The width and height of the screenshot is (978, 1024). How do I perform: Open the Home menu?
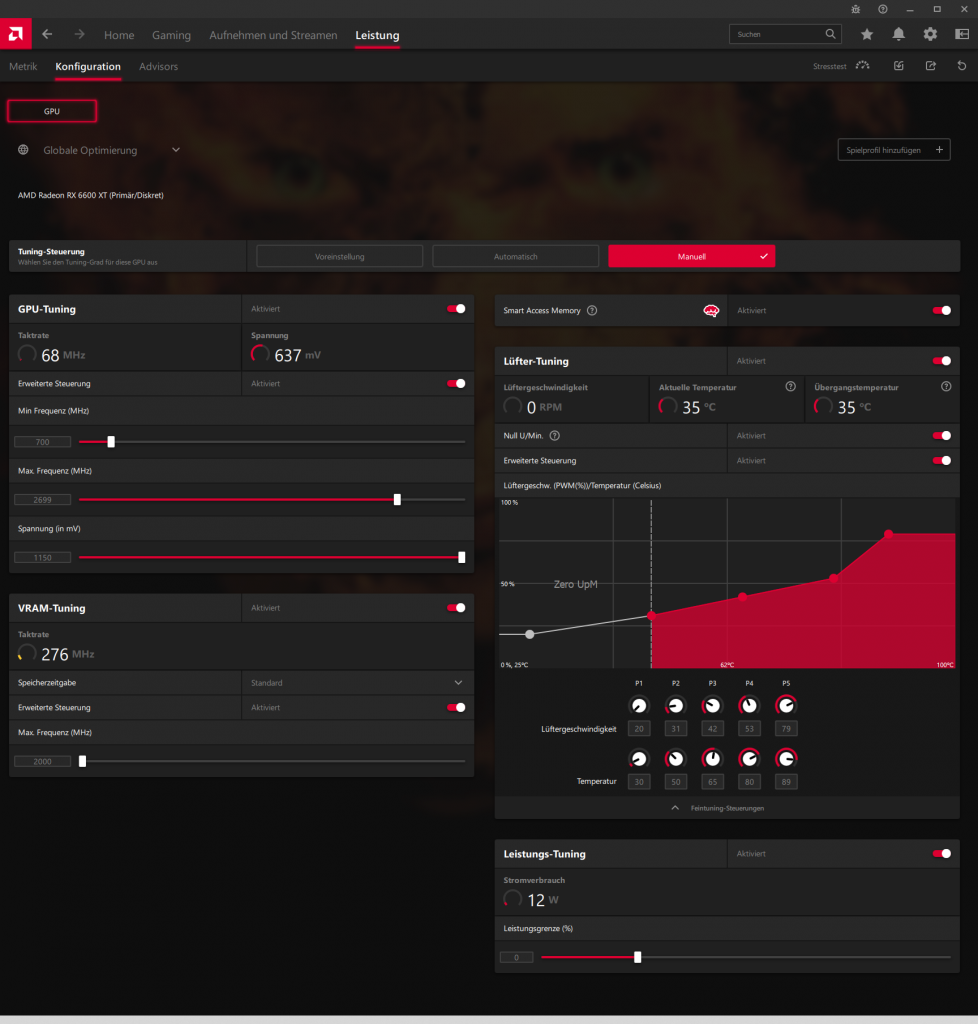coord(119,35)
